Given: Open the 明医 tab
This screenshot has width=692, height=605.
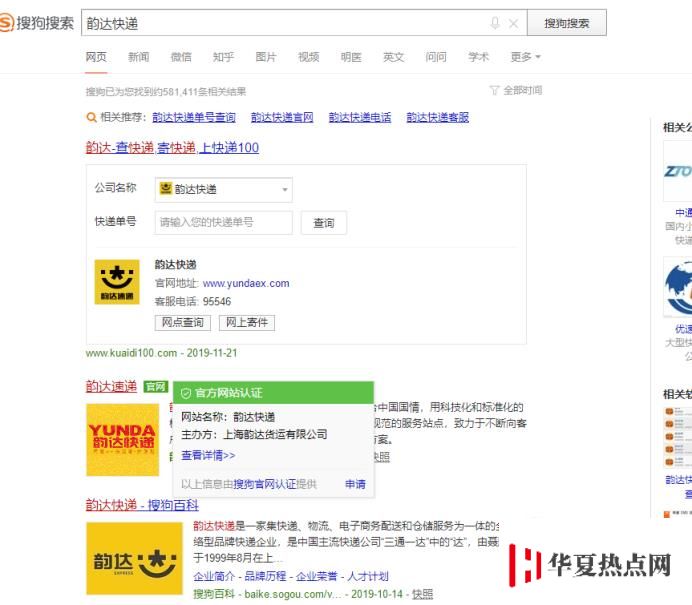Looking at the screenshot, I should 351,57.
